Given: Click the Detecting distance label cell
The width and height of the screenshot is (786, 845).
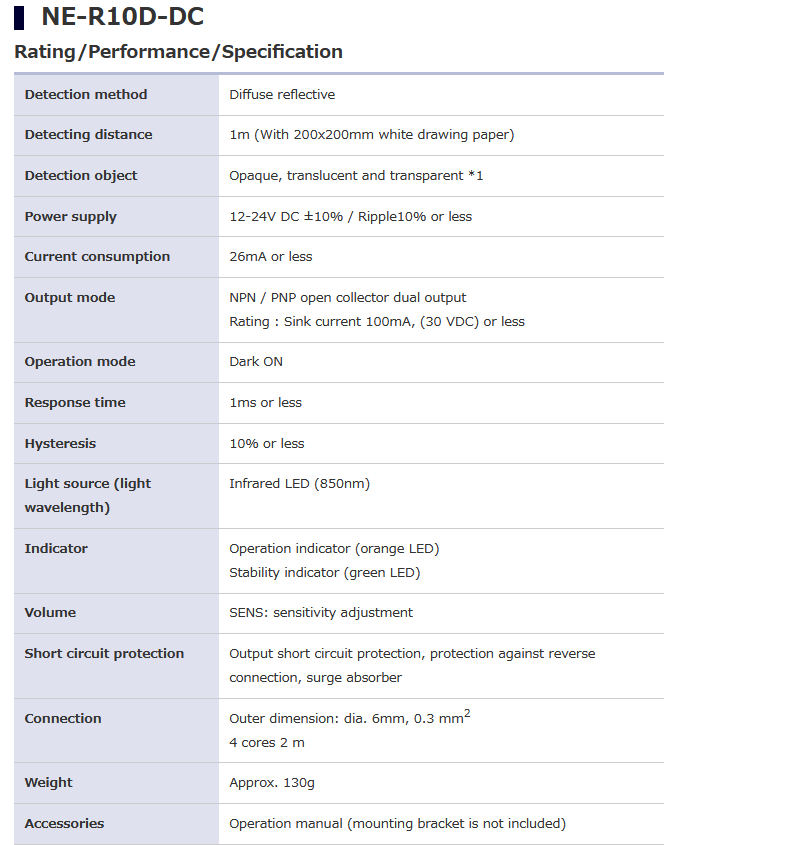Looking at the screenshot, I should 89,135.
